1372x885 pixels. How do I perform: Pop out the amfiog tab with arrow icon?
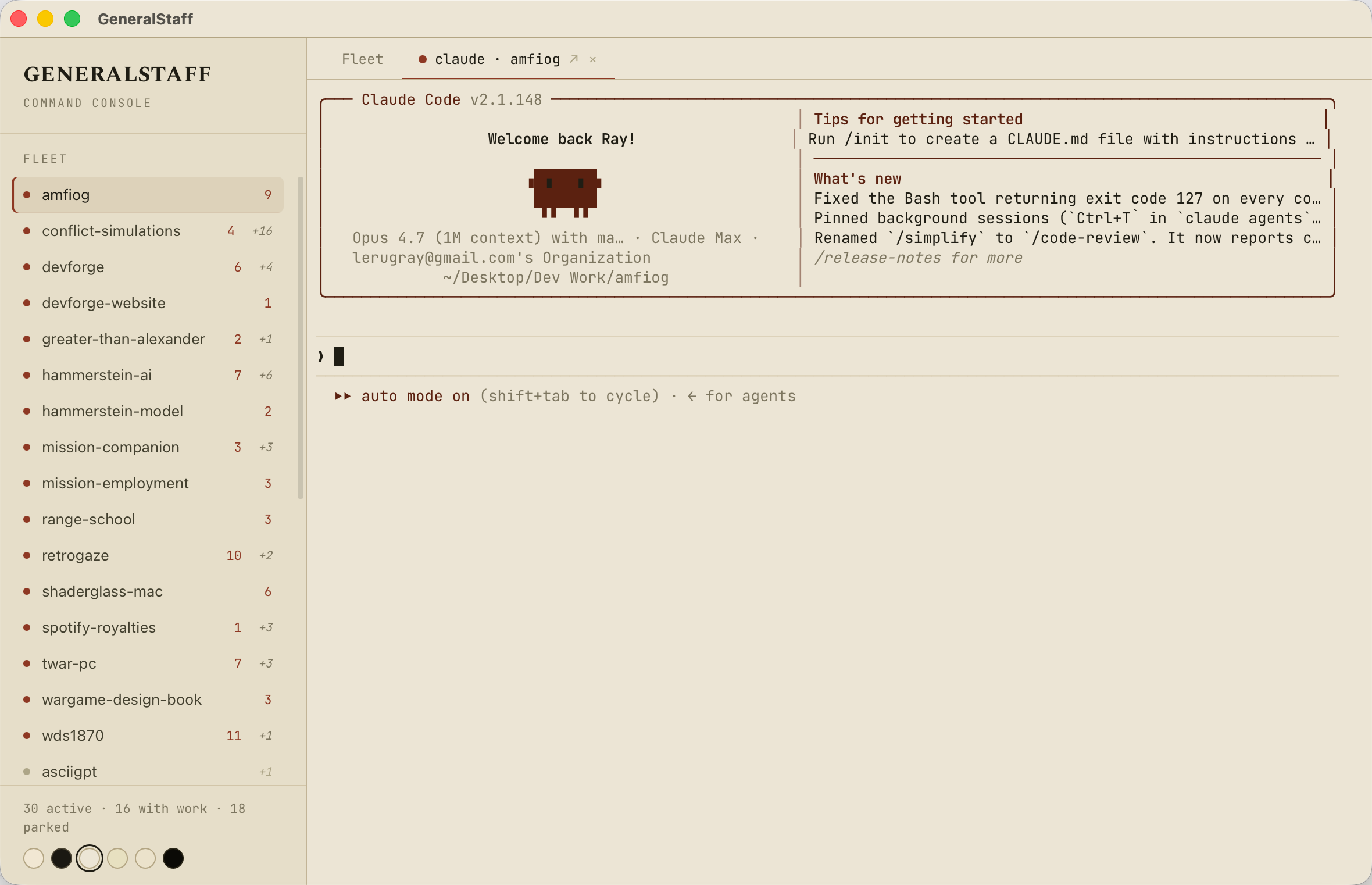[x=574, y=59]
